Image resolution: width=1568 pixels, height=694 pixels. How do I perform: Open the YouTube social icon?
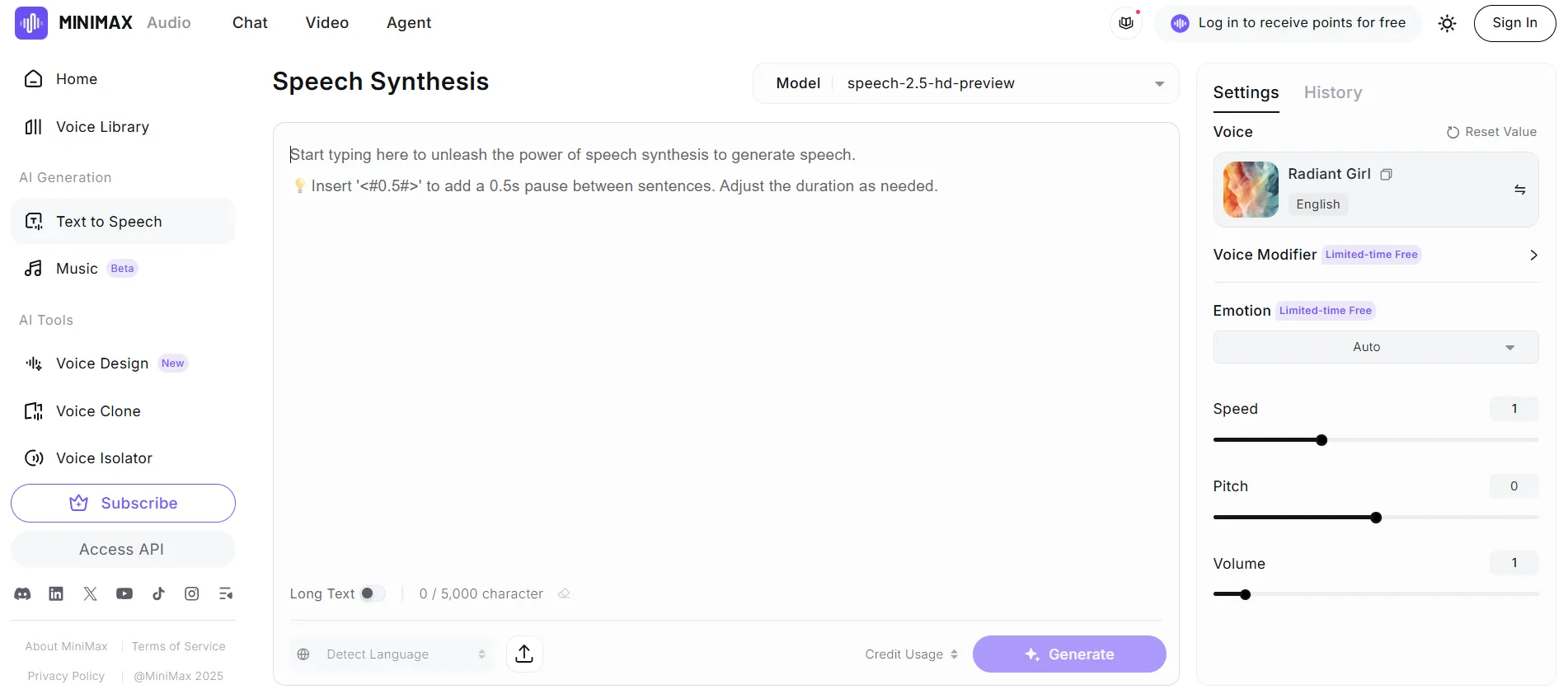click(x=124, y=593)
